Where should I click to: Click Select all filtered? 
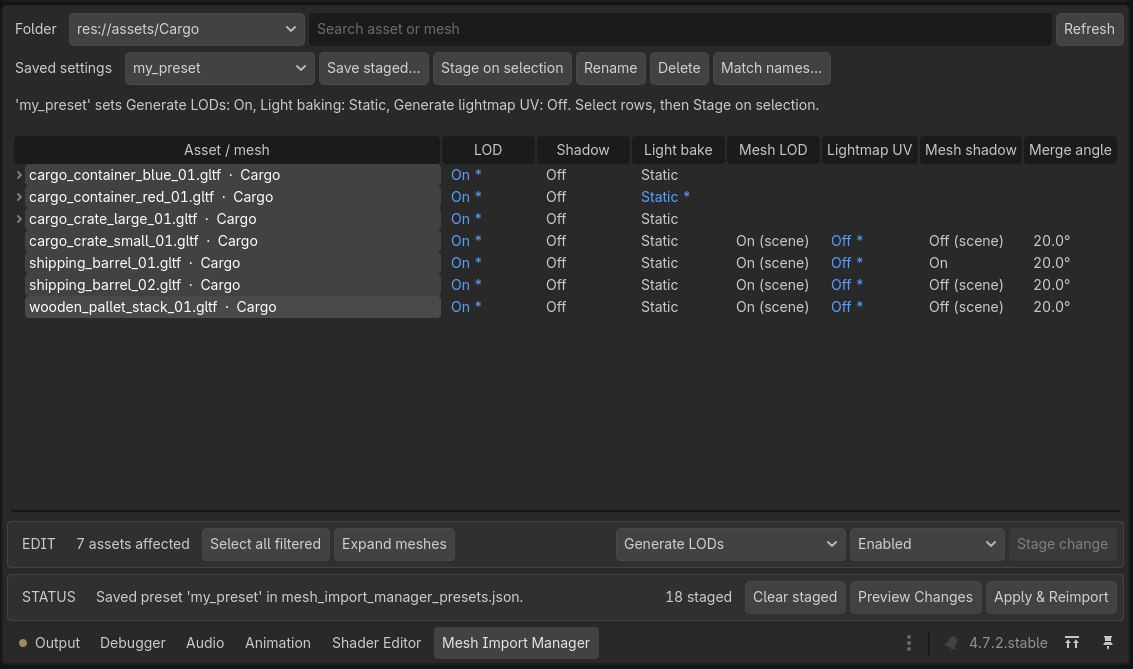pos(266,544)
